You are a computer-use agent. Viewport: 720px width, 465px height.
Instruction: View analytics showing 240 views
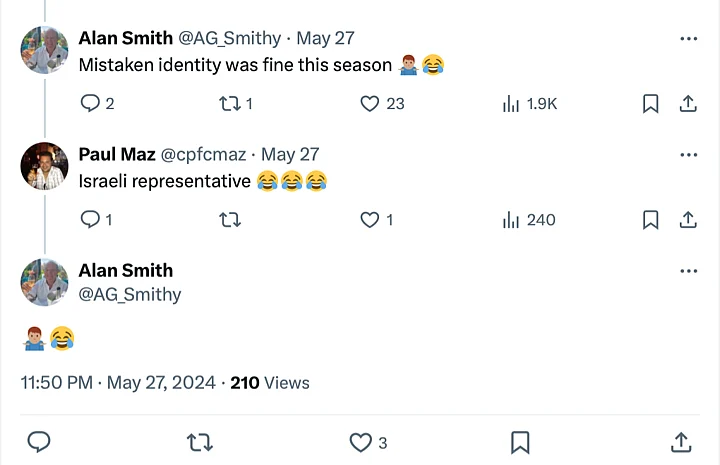[511, 220]
